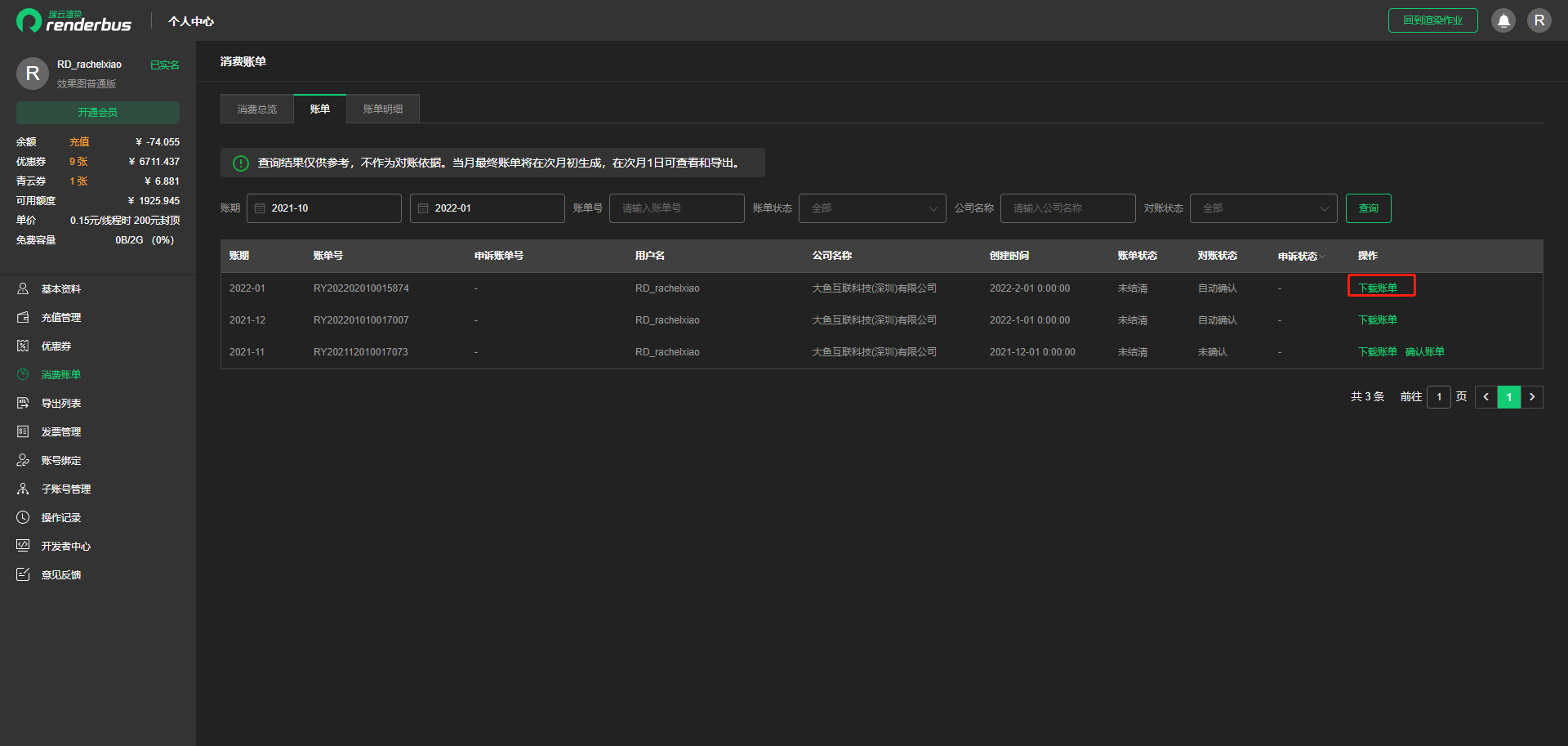Click 确认账单 link for 2021-11
The image size is (1568, 746).
click(x=1425, y=352)
